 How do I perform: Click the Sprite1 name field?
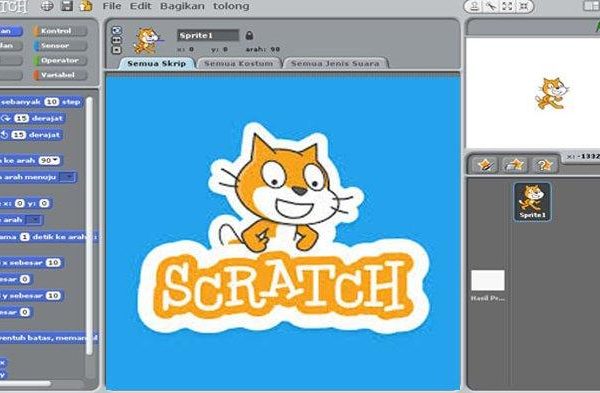pyautogui.click(x=208, y=36)
